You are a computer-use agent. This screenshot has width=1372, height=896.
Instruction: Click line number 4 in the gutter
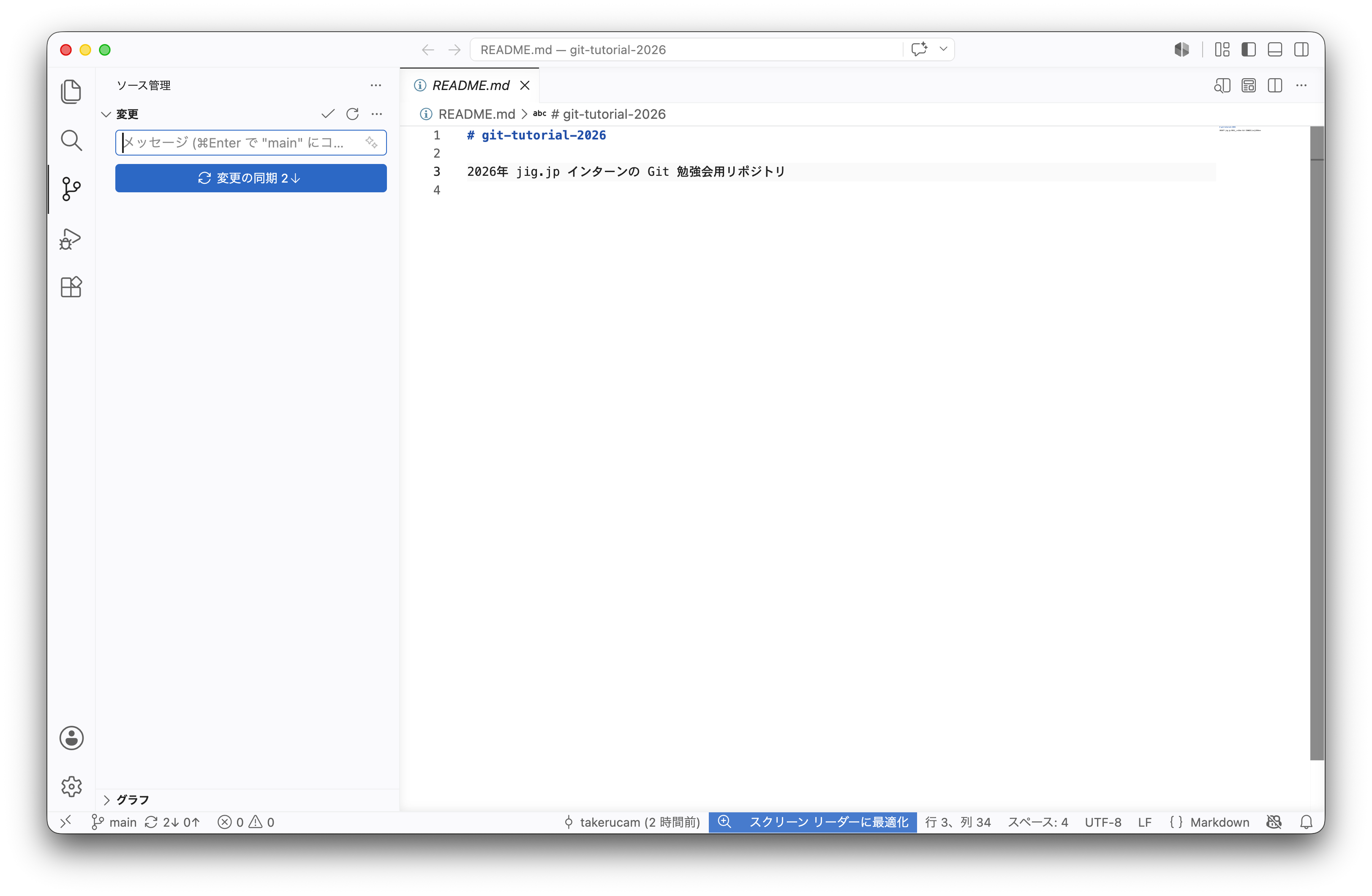tap(436, 190)
